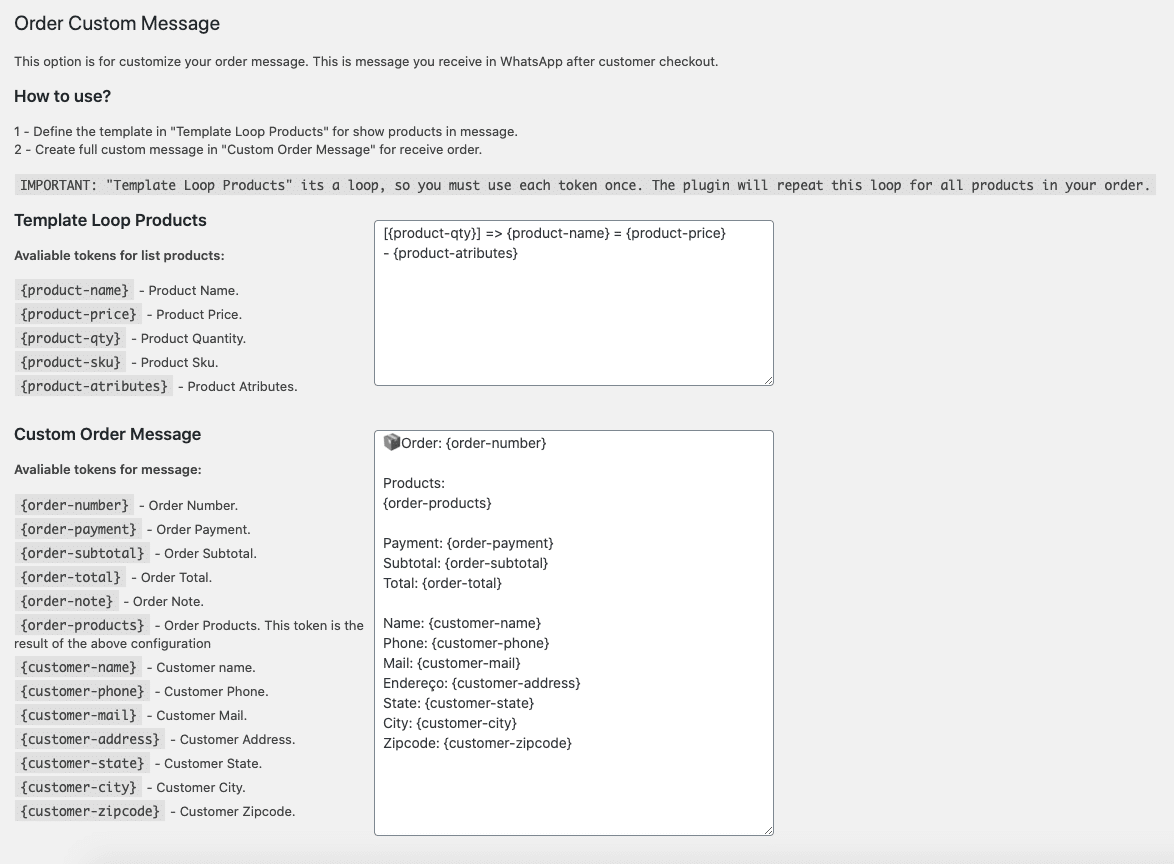Click 'Avaliable tokens for list products:' label
This screenshot has width=1174, height=864.
tap(119, 255)
